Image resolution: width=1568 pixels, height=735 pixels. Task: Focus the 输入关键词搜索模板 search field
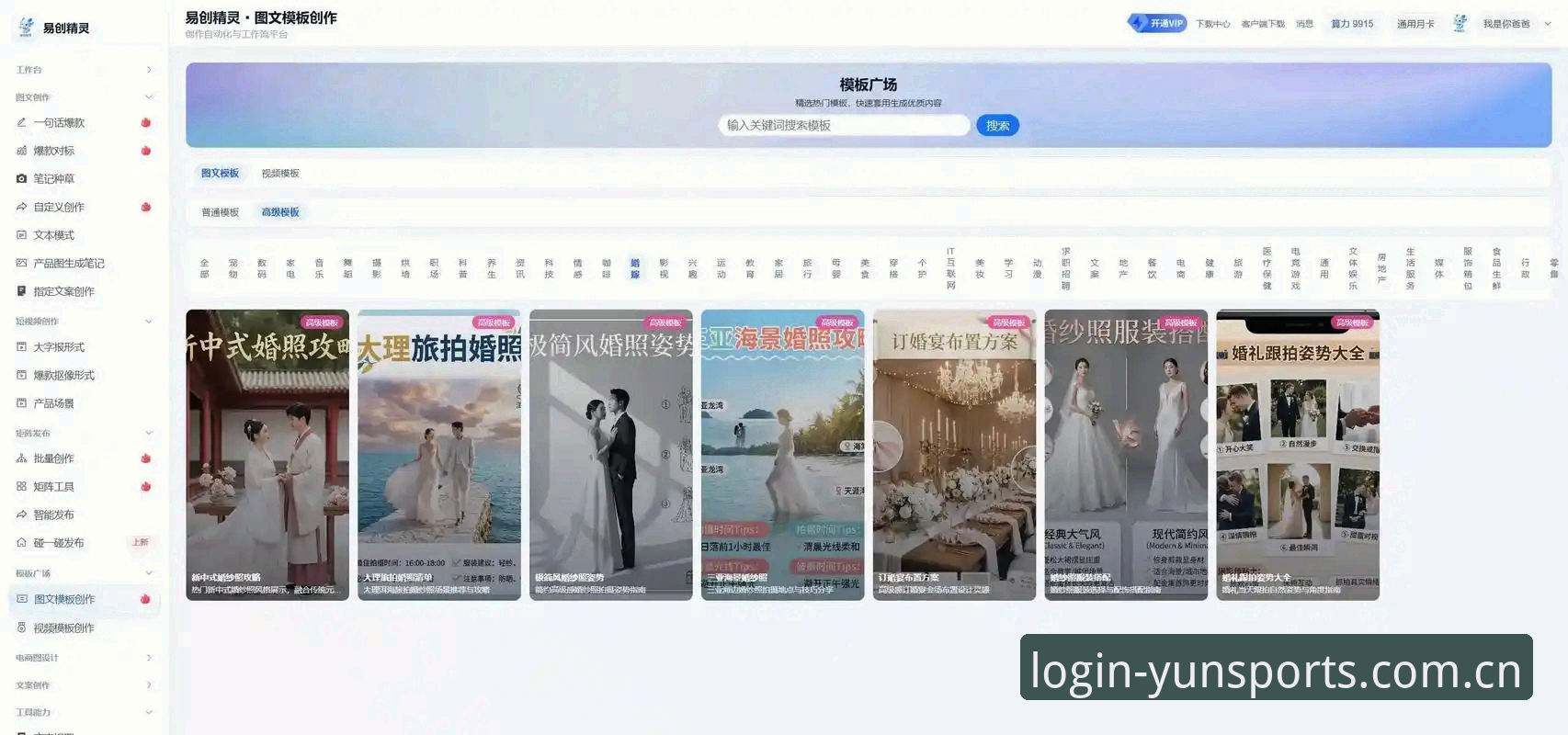click(x=844, y=125)
